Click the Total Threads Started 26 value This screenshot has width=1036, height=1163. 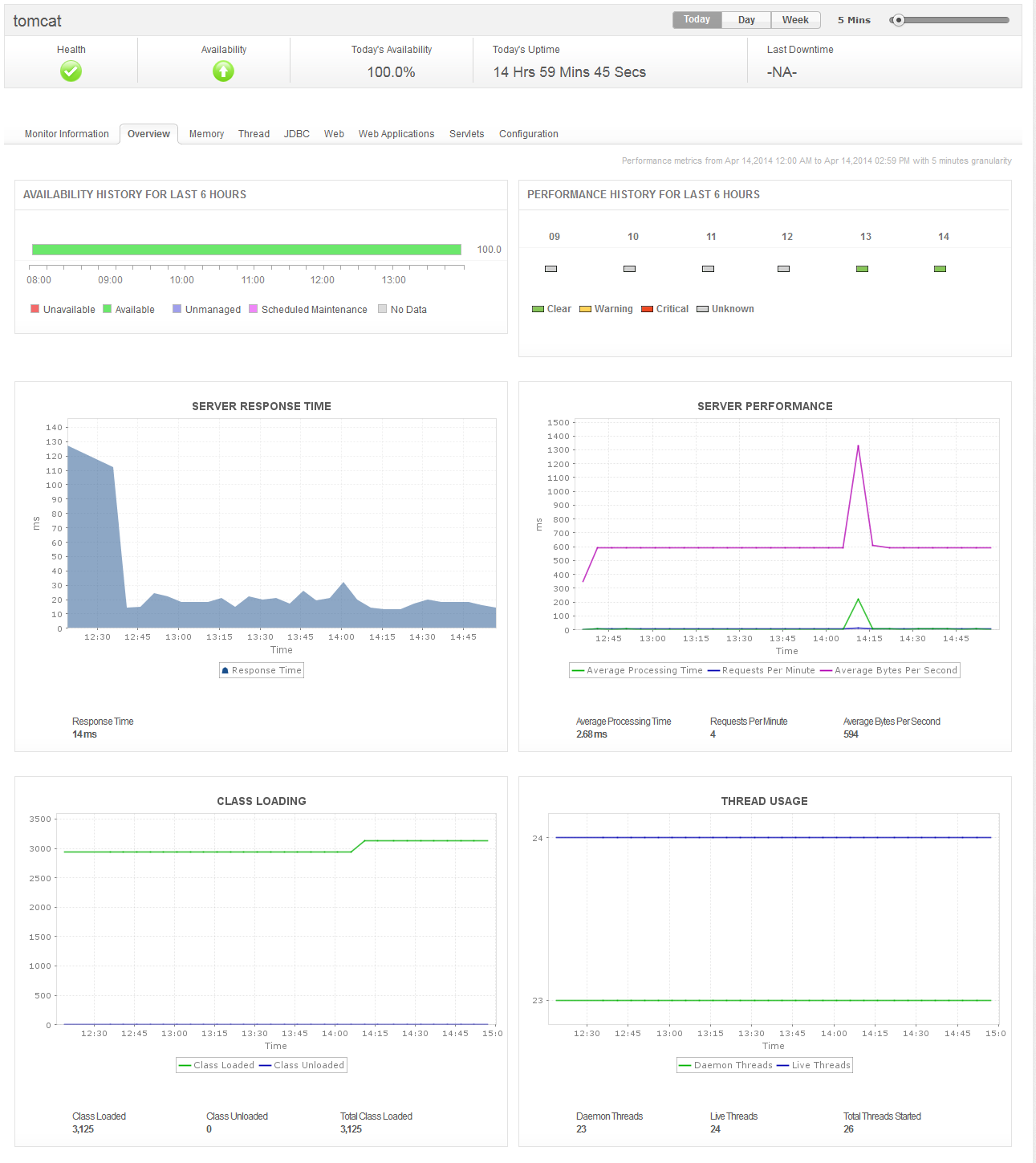tap(848, 1129)
